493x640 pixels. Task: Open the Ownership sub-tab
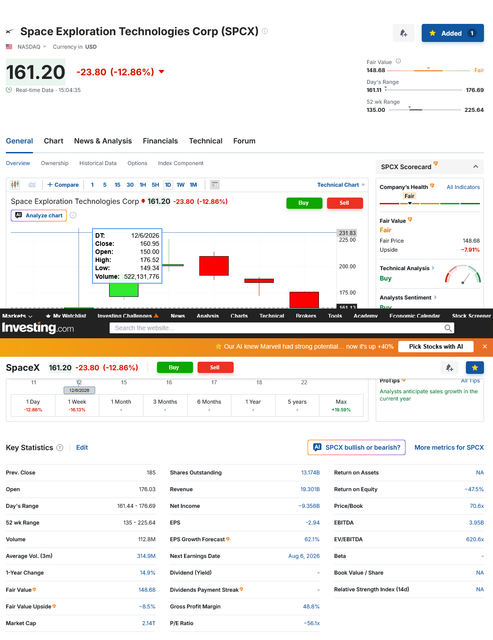55,163
